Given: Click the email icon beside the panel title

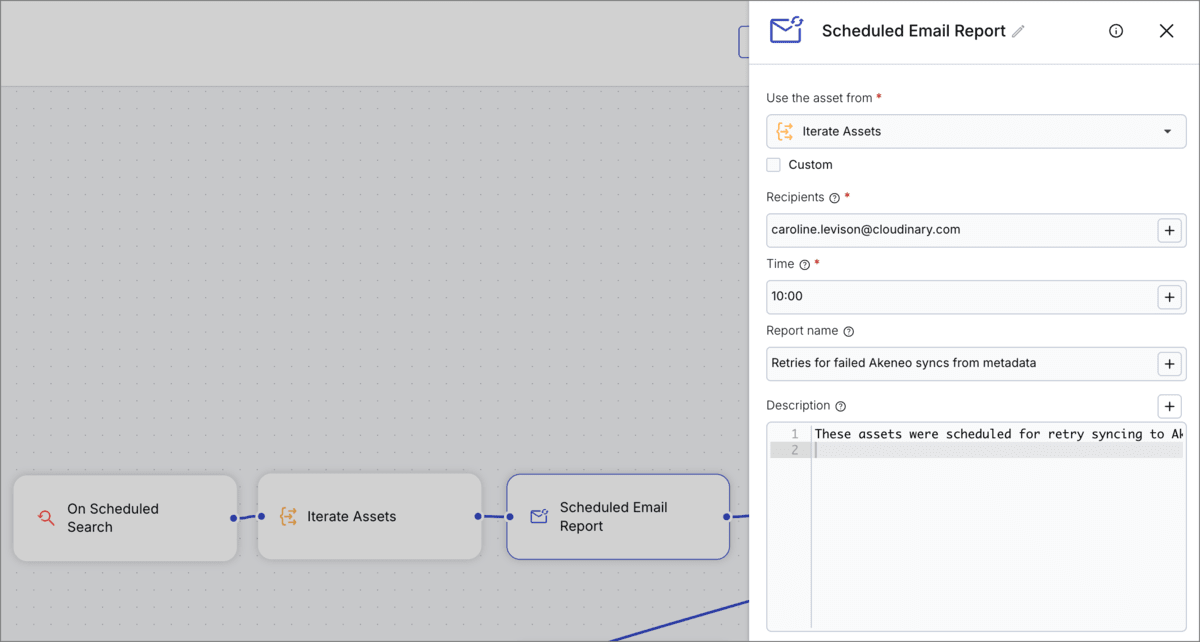Looking at the screenshot, I should click(786, 30).
